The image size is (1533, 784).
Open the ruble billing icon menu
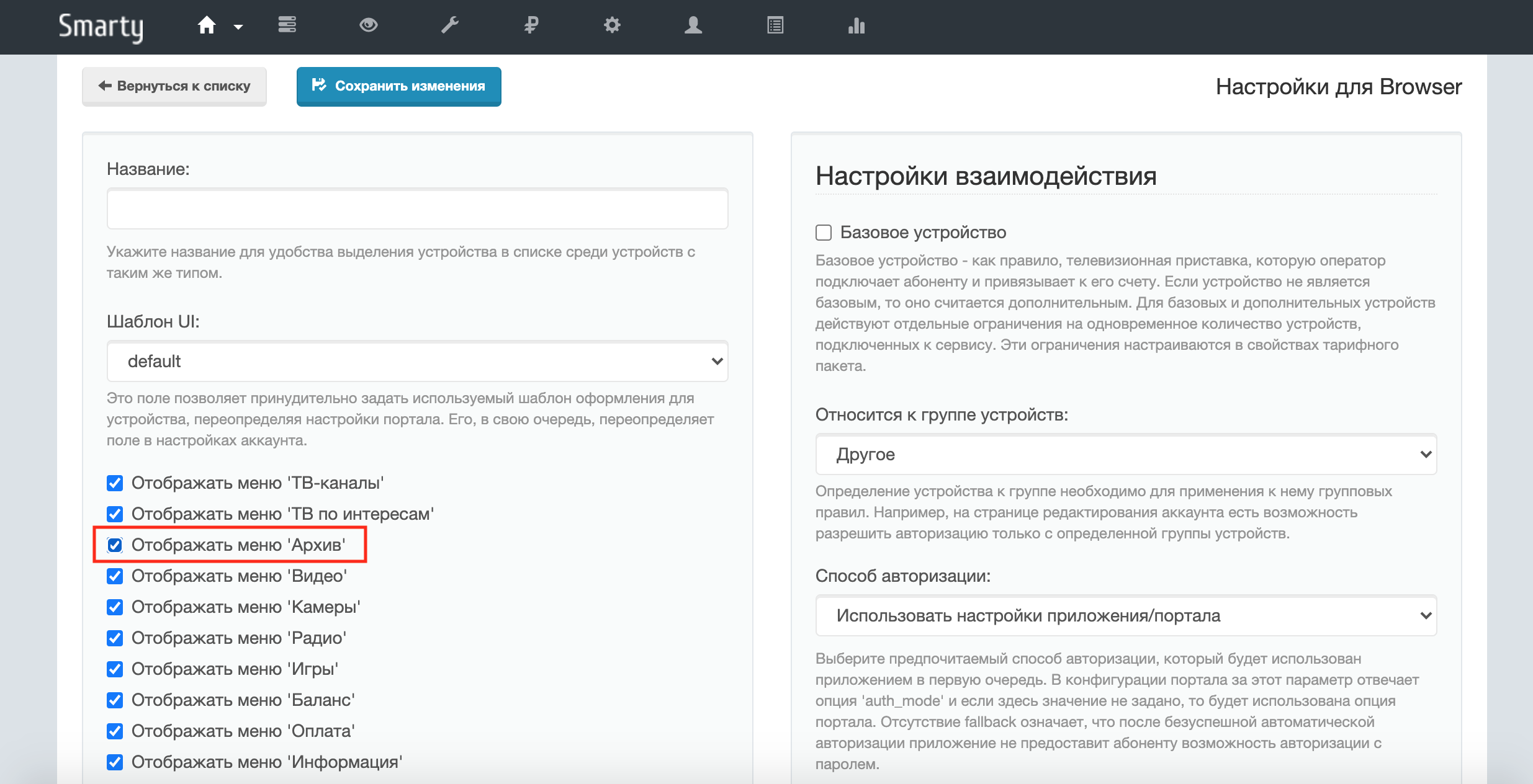(531, 25)
